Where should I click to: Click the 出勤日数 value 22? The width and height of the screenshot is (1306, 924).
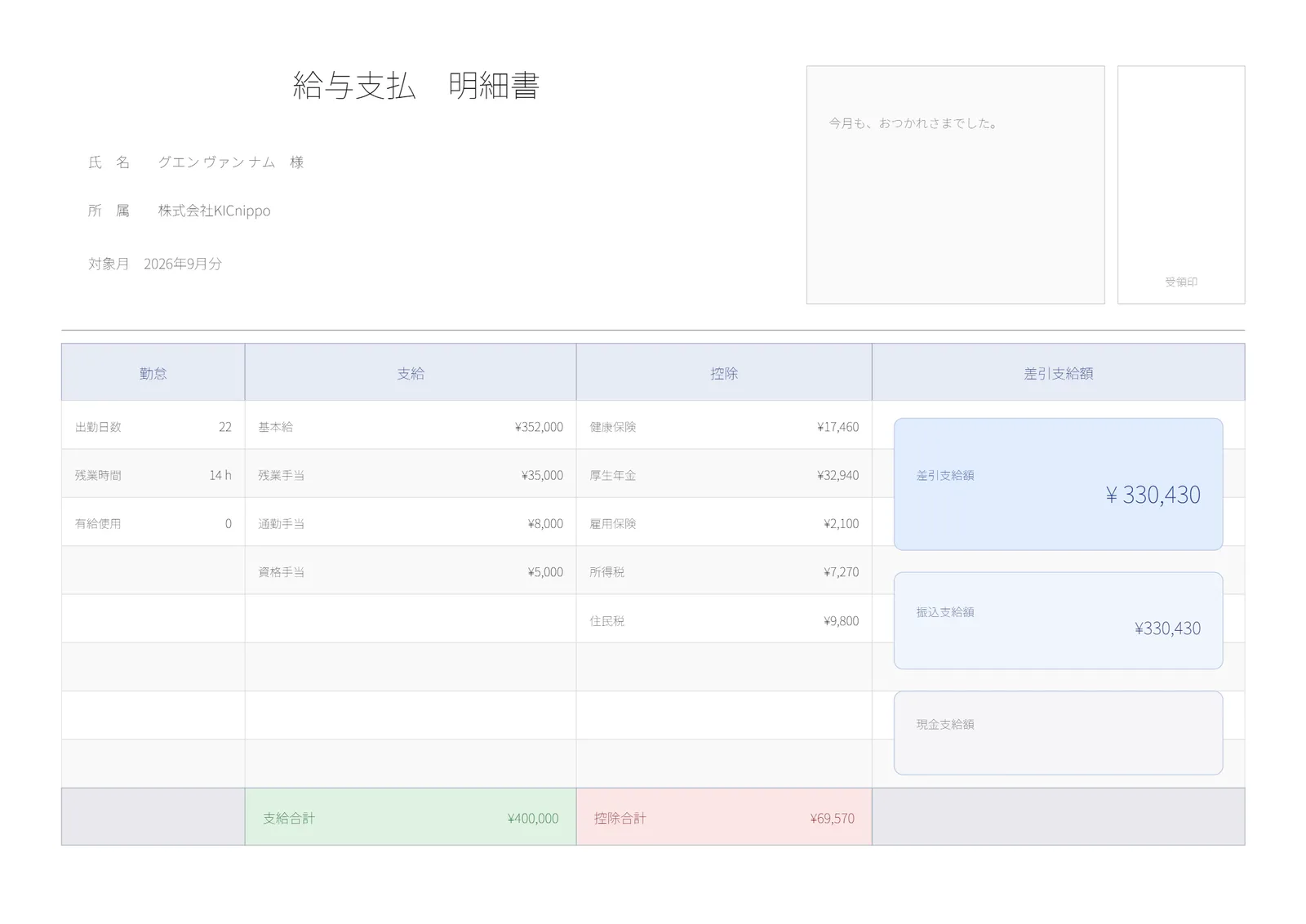pyautogui.click(x=225, y=427)
